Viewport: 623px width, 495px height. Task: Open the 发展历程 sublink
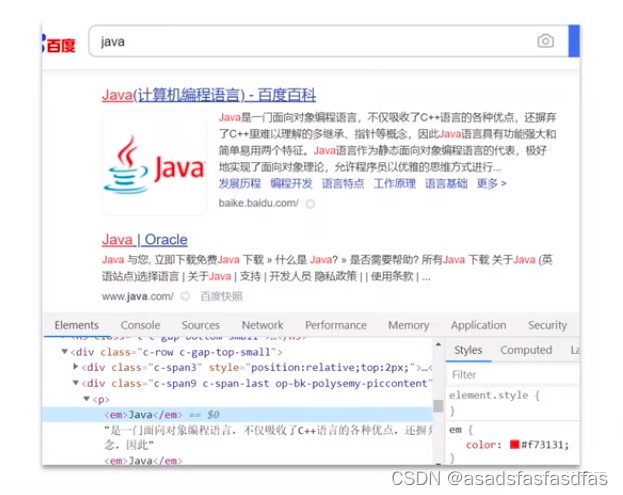240,183
